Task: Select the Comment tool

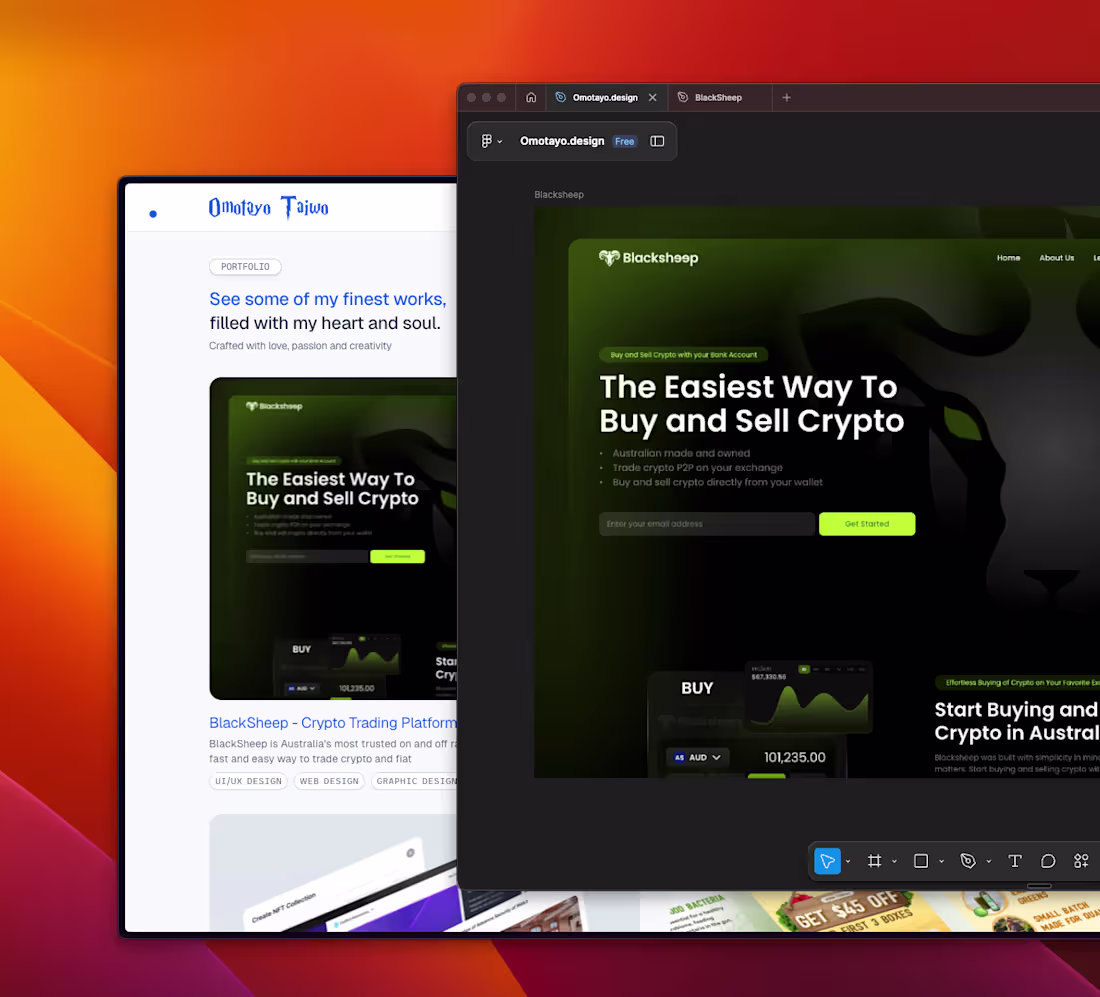Action: point(1047,861)
